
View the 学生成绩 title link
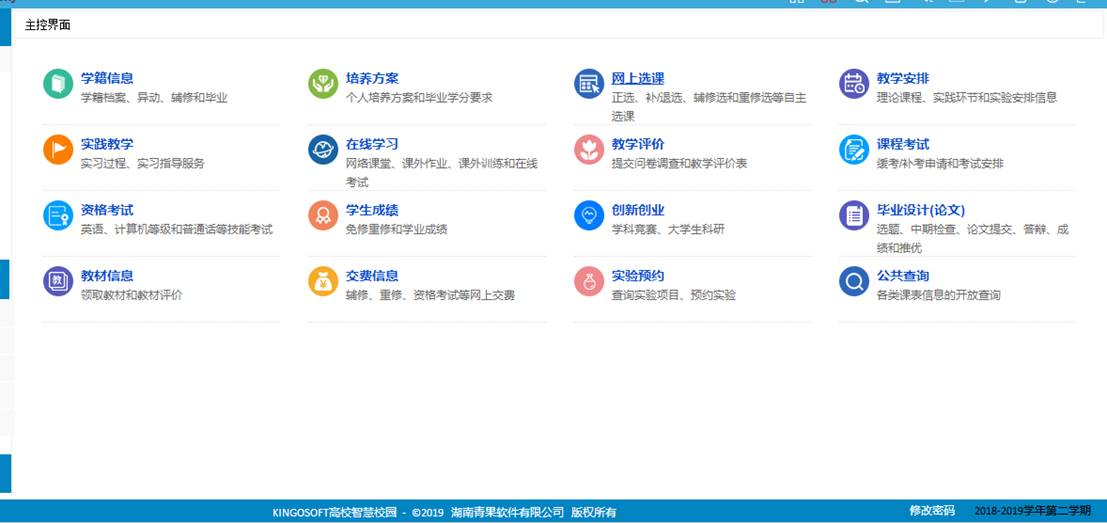click(x=372, y=210)
